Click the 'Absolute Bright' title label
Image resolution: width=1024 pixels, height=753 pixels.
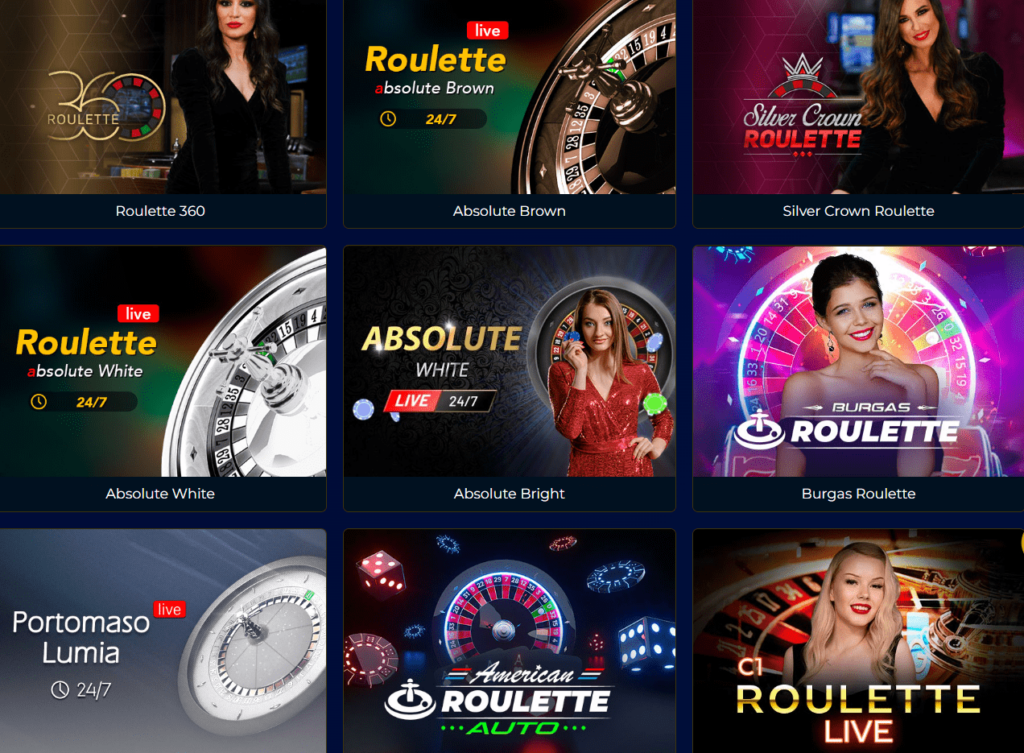point(509,494)
